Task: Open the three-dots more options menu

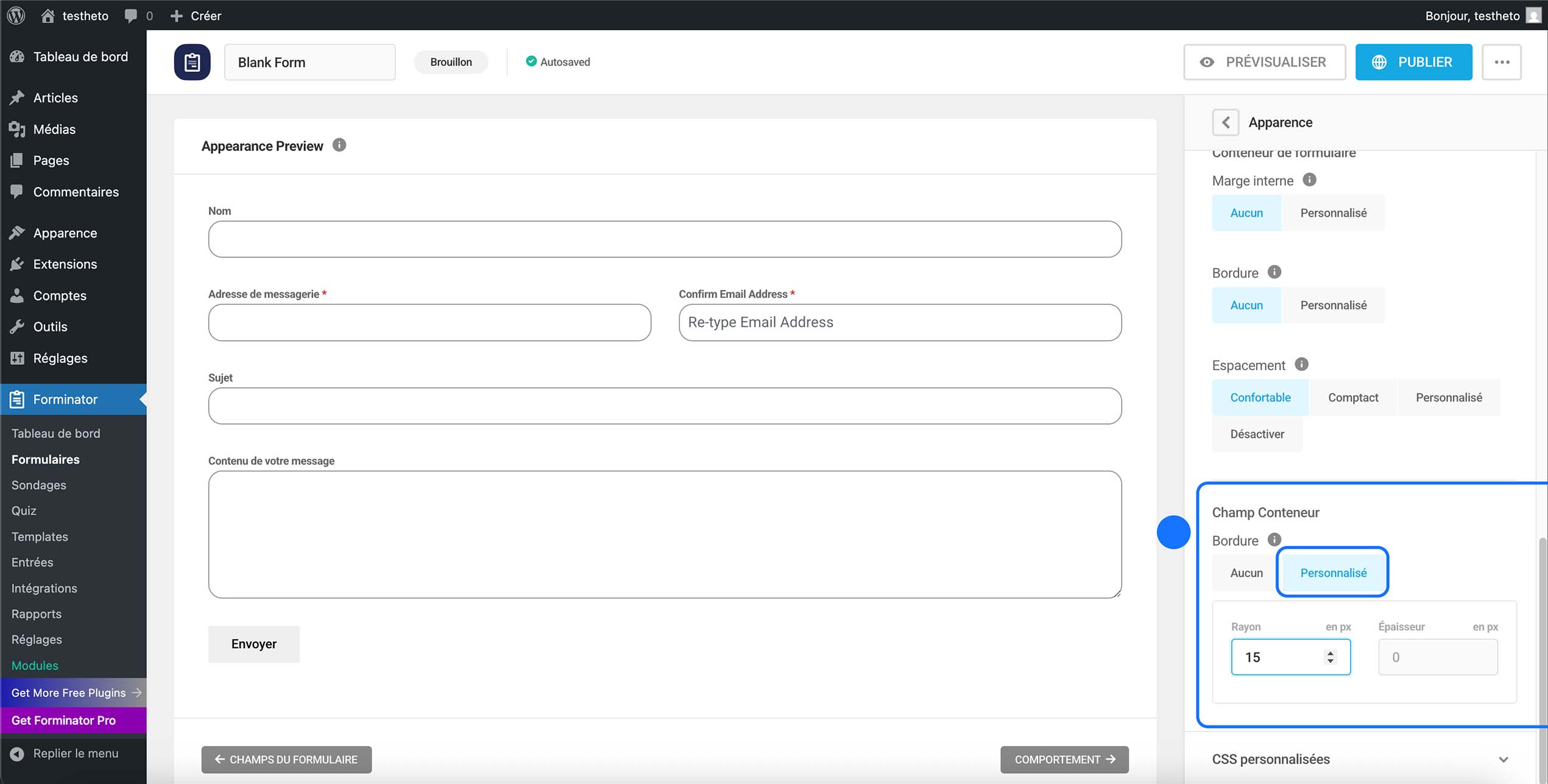Action: (x=1502, y=62)
